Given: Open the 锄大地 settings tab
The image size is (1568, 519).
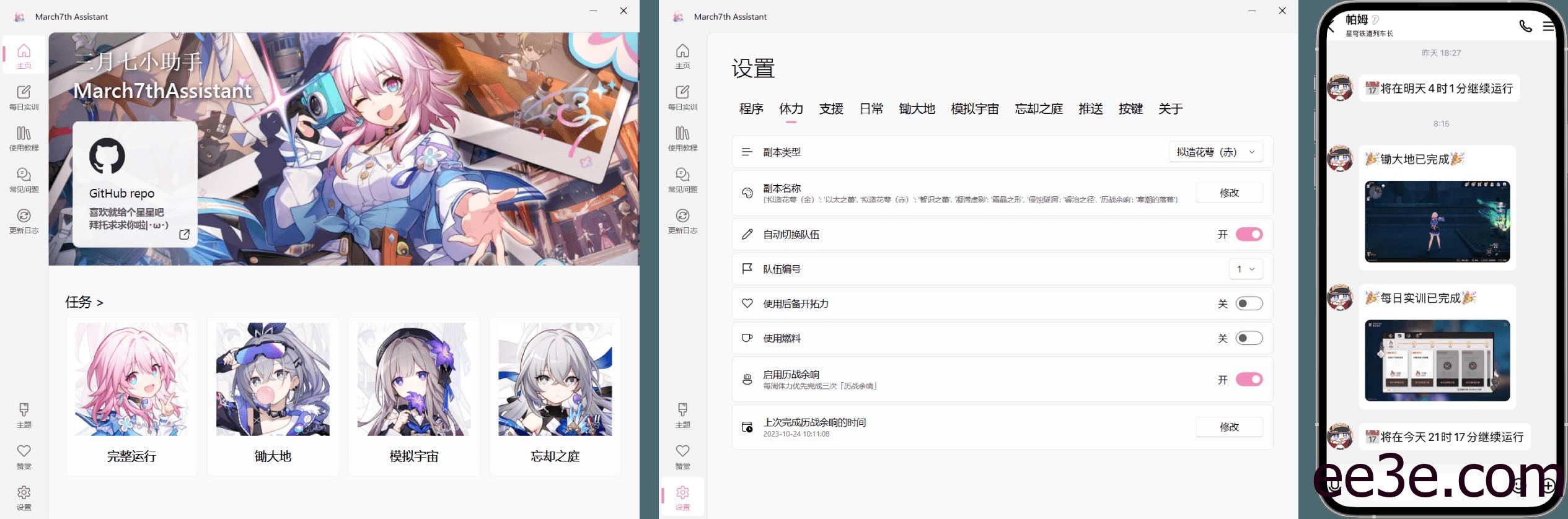Looking at the screenshot, I should coord(917,109).
